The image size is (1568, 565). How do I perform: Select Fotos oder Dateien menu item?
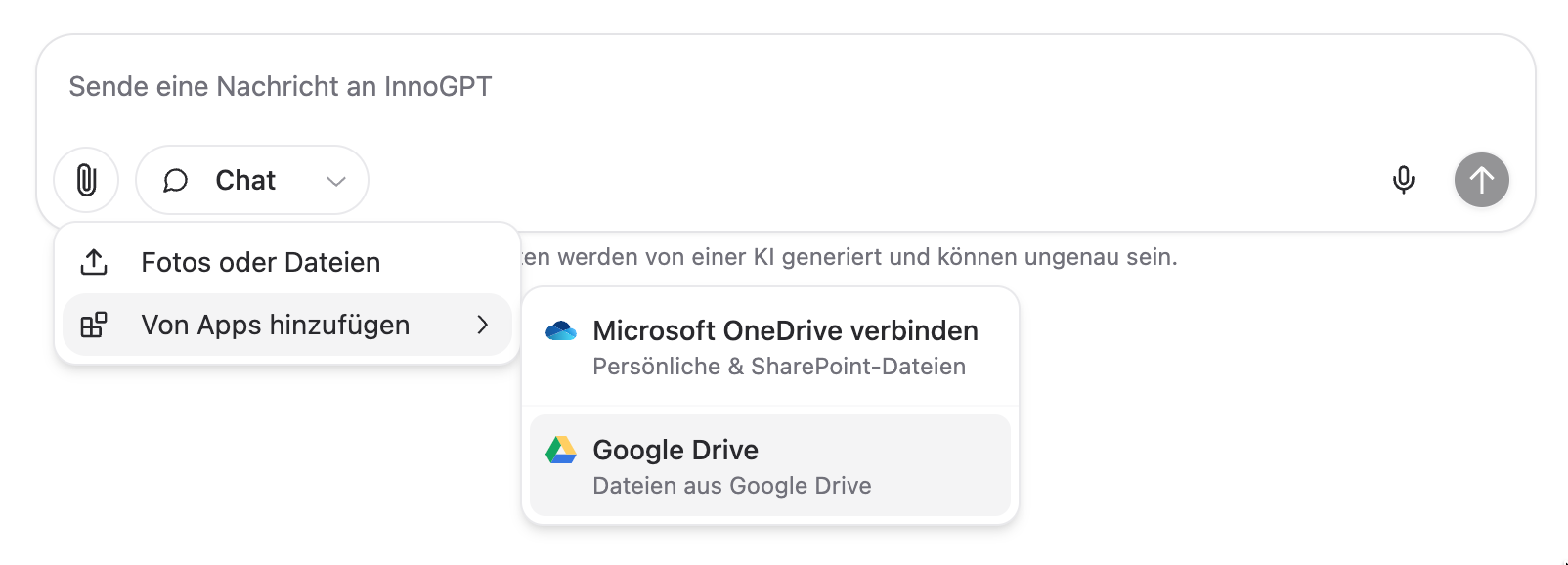click(287, 262)
